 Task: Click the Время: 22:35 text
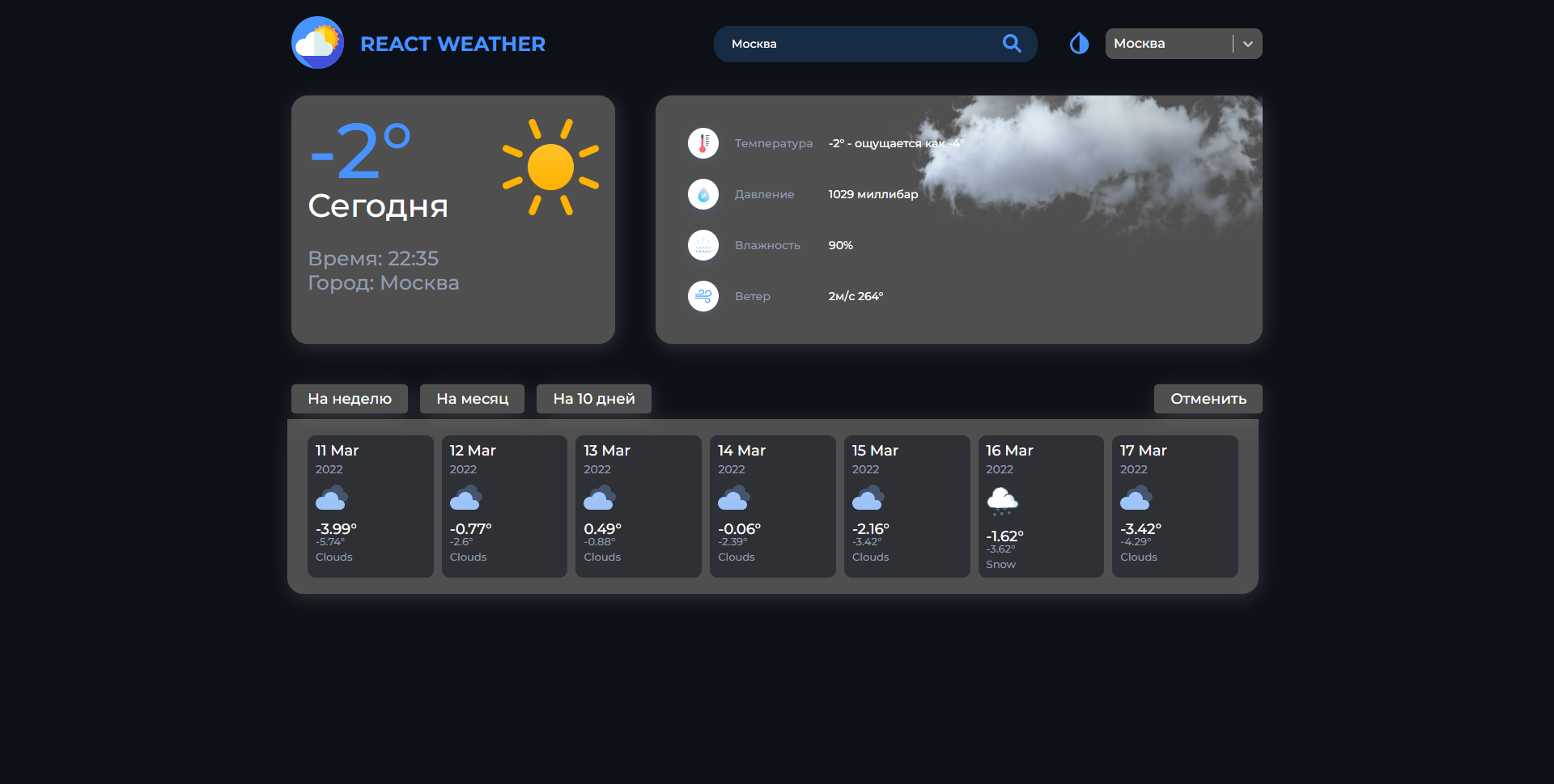(373, 258)
